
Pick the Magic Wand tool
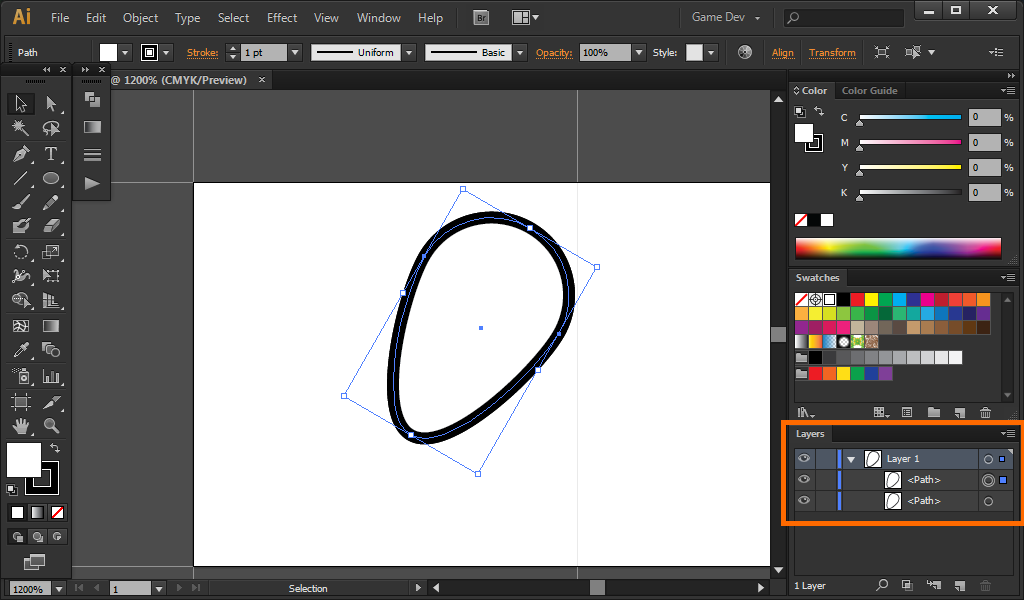click(20, 128)
